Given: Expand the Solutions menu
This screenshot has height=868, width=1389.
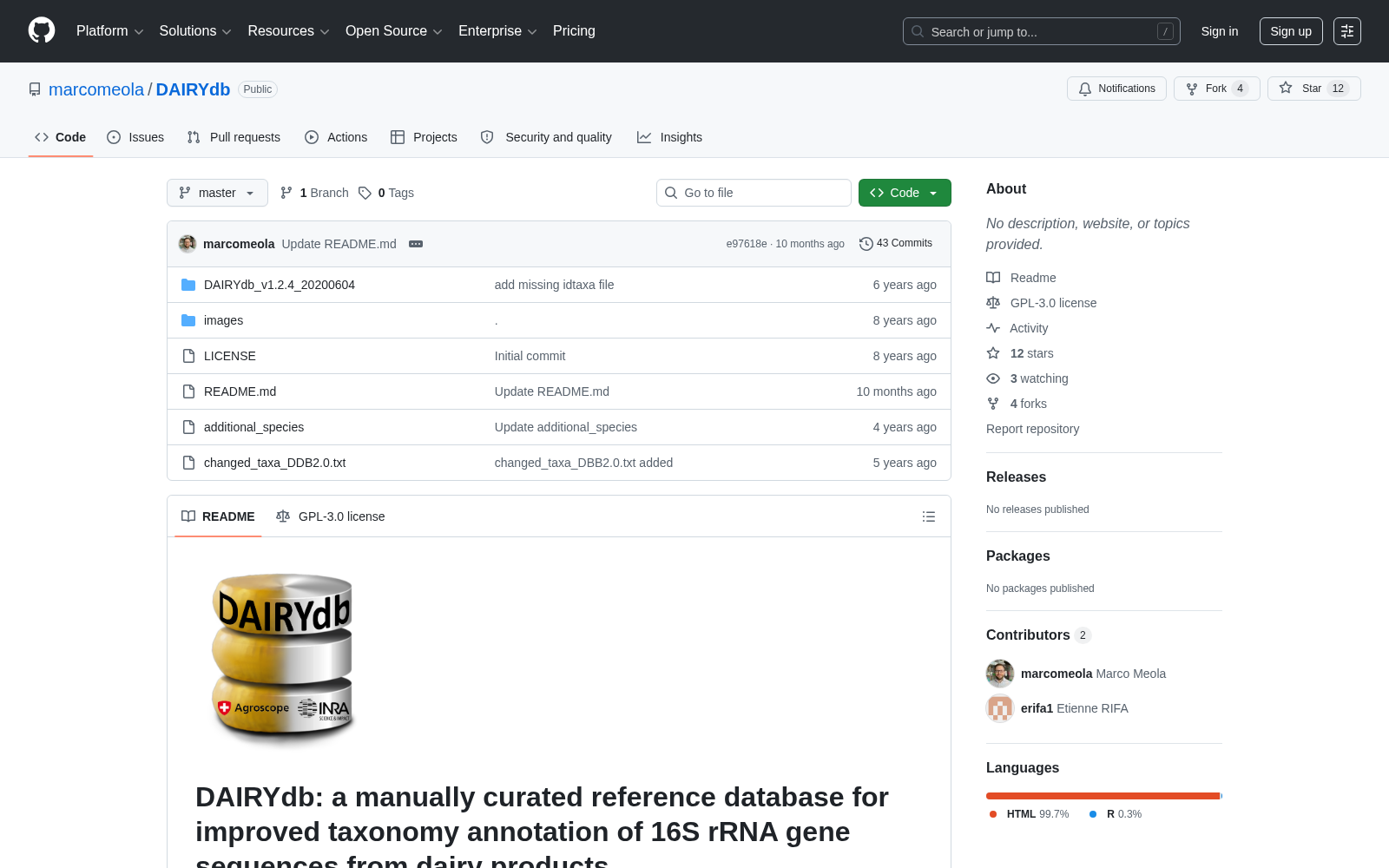Looking at the screenshot, I should click(x=195, y=31).
